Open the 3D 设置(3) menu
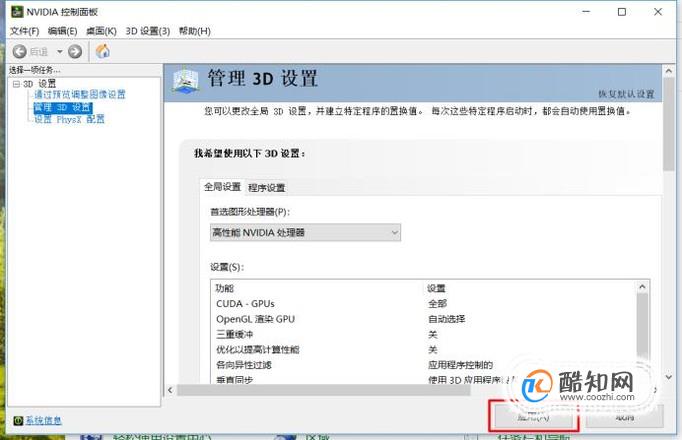The width and height of the screenshot is (682, 440). (147, 31)
